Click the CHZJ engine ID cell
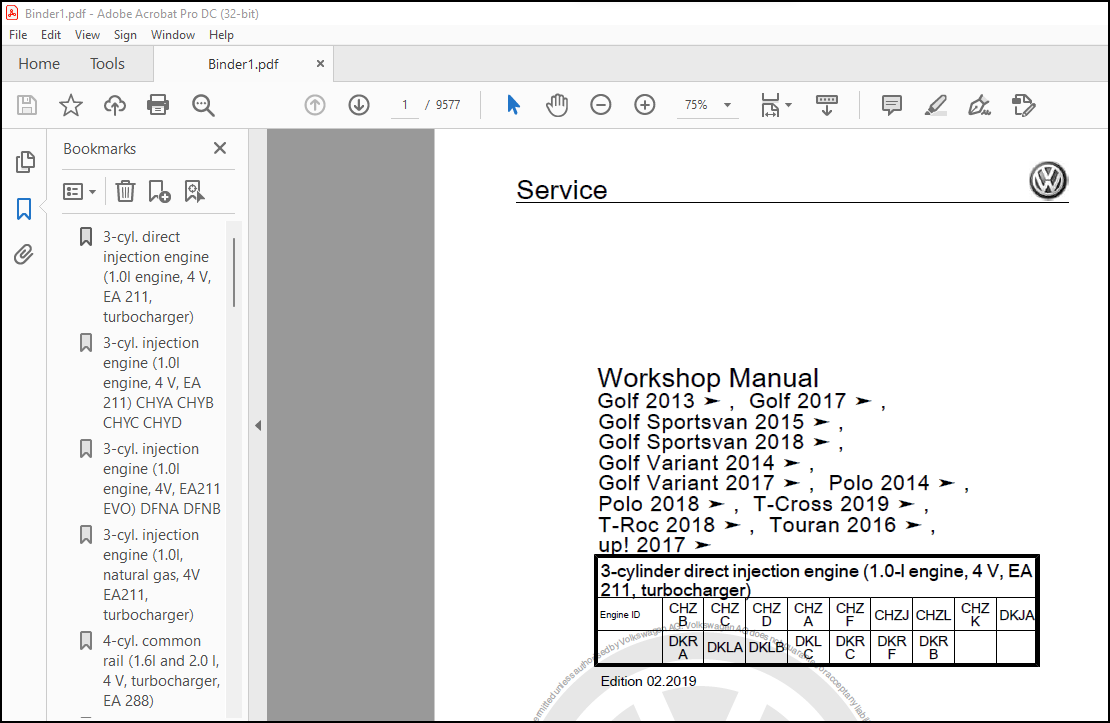This screenshot has height=723, width=1110. coord(891,615)
